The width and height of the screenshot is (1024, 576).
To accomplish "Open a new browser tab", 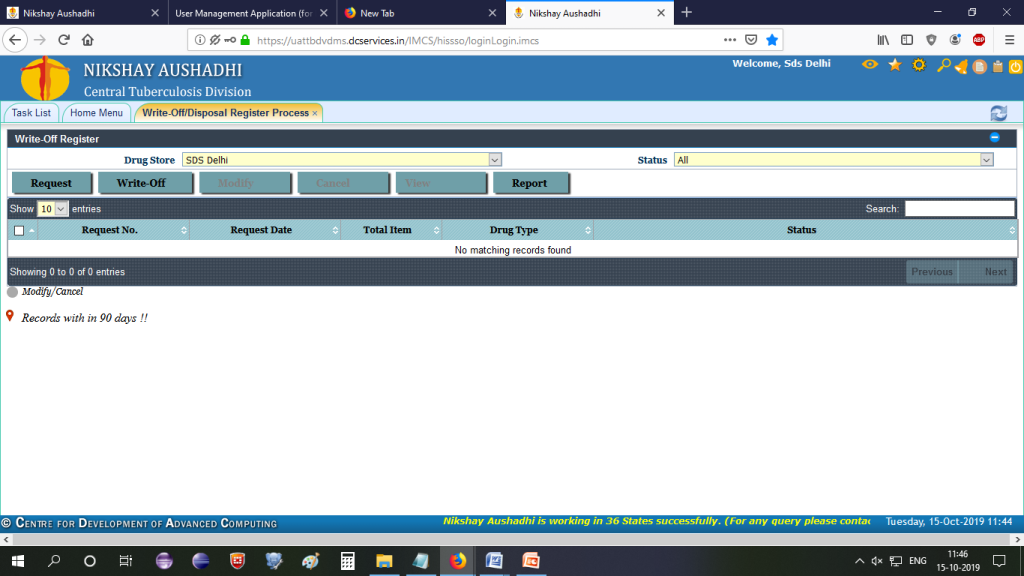I will point(686,12).
